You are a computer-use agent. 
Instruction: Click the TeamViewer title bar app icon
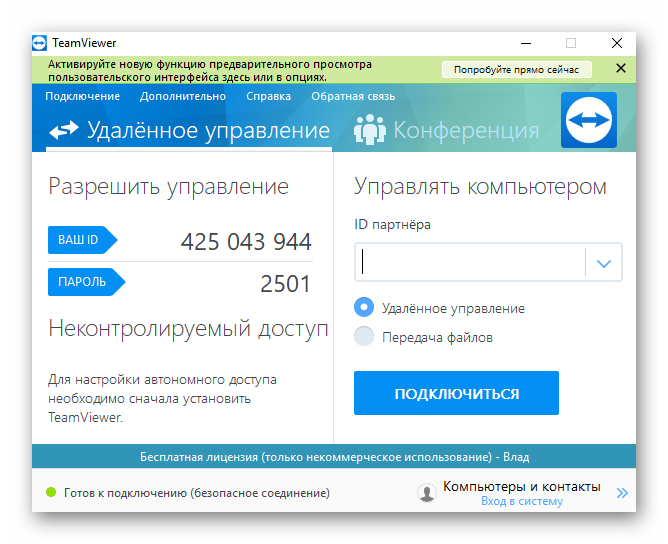point(40,43)
